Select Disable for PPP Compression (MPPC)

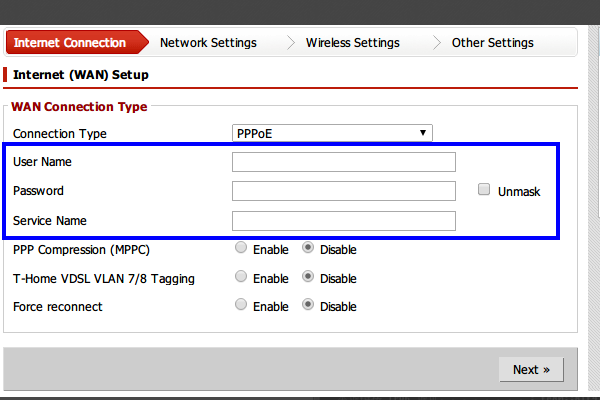[x=308, y=249]
